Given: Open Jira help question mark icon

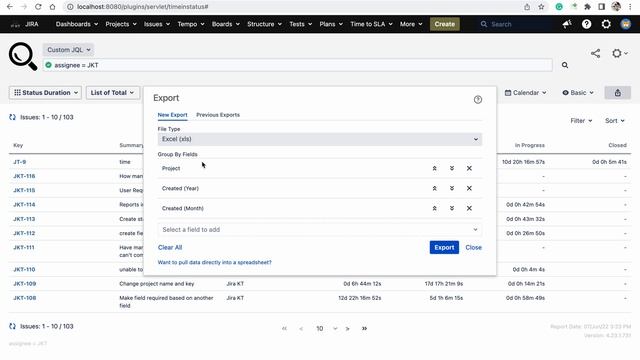Looking at the screenshot, I should pos(587,24).
